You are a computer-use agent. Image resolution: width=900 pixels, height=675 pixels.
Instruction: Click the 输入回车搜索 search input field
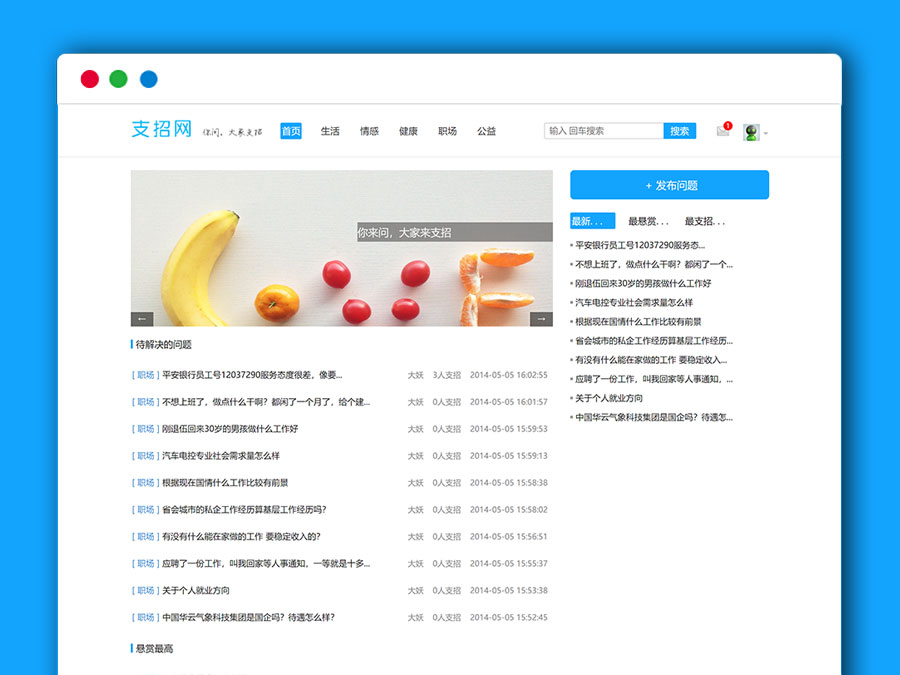605,131
